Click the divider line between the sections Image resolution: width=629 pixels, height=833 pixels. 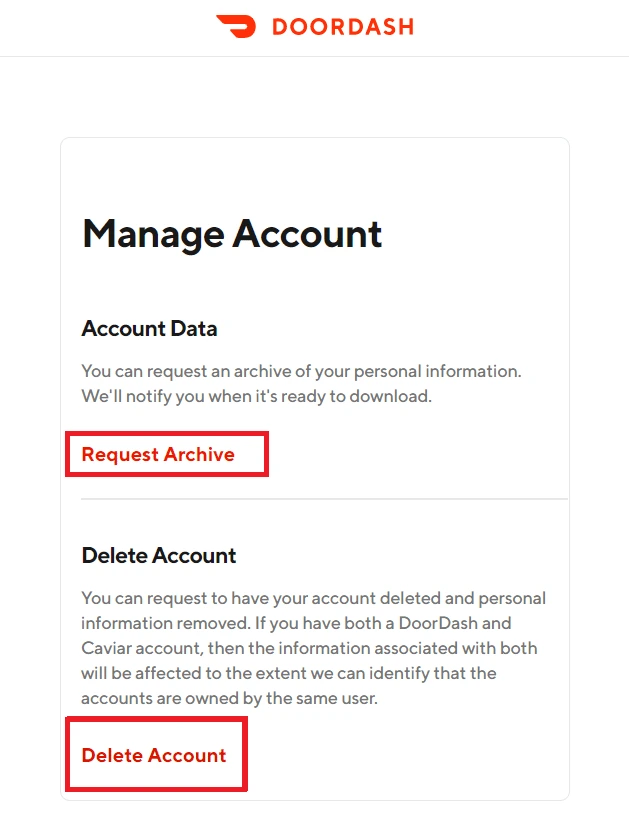[x=324, y=499]
